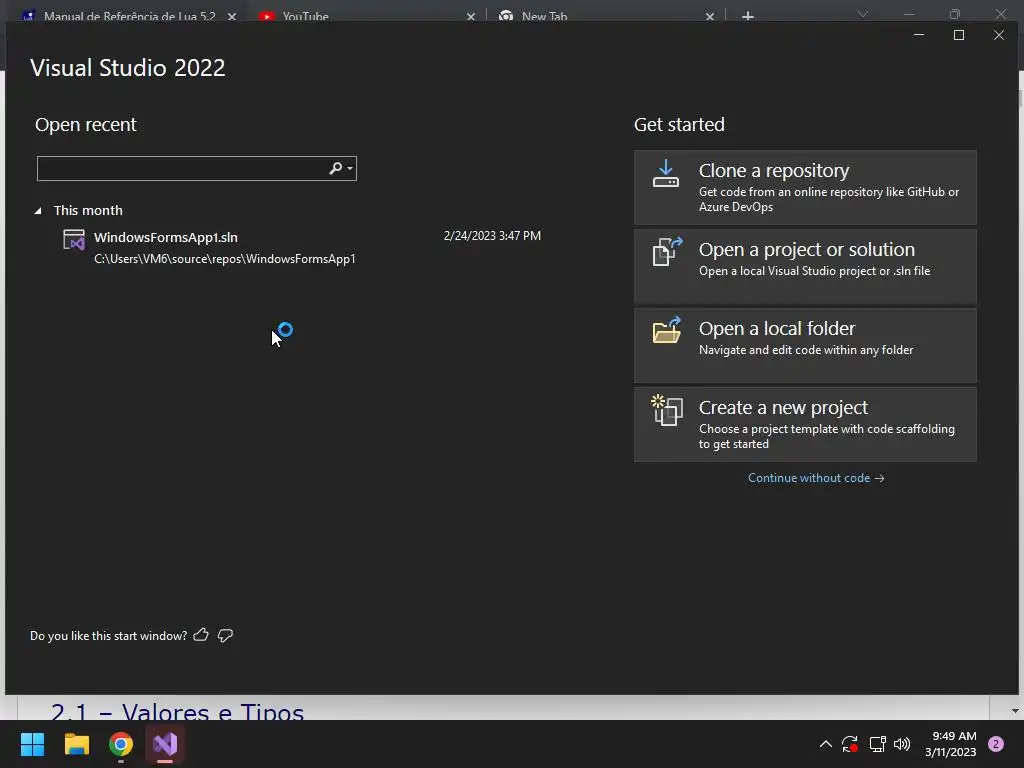The width and height of the screenshot is (1024, 768).
Task: Click the taskbar clock and date
Action: [950, 744]
